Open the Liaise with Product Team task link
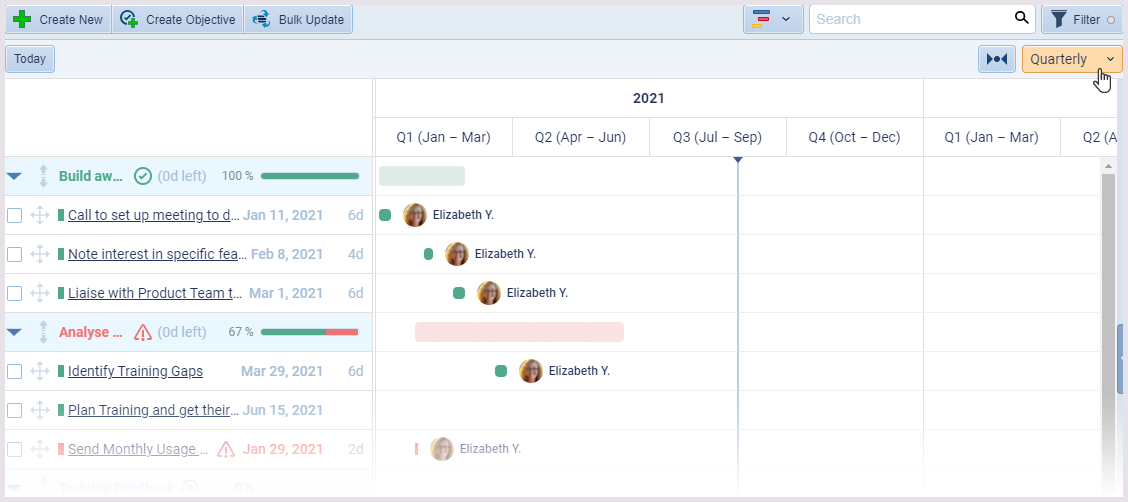1128x502 pixels. click(x=155, y=293)
